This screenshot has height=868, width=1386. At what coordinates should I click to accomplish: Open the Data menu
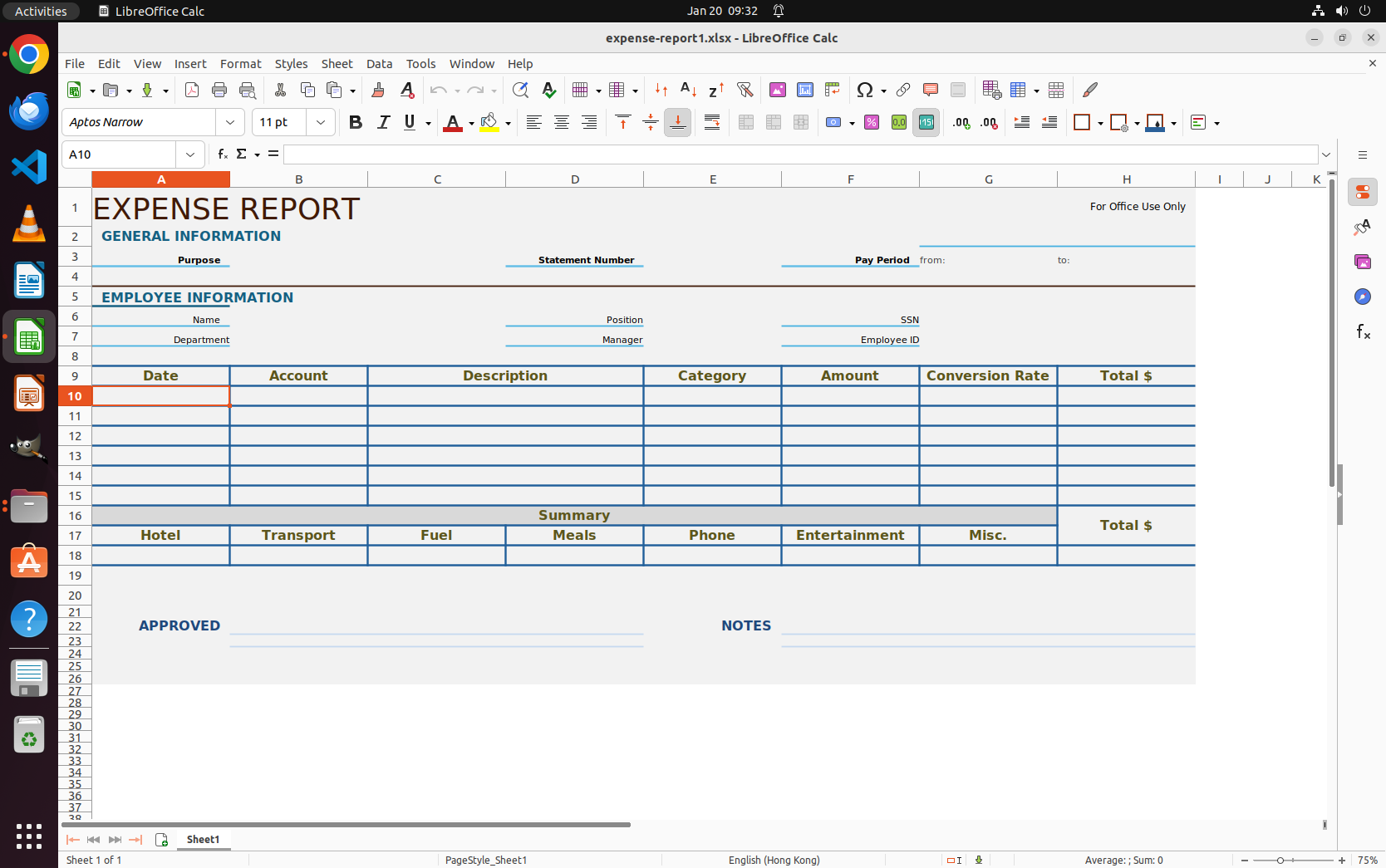[379, 63]
